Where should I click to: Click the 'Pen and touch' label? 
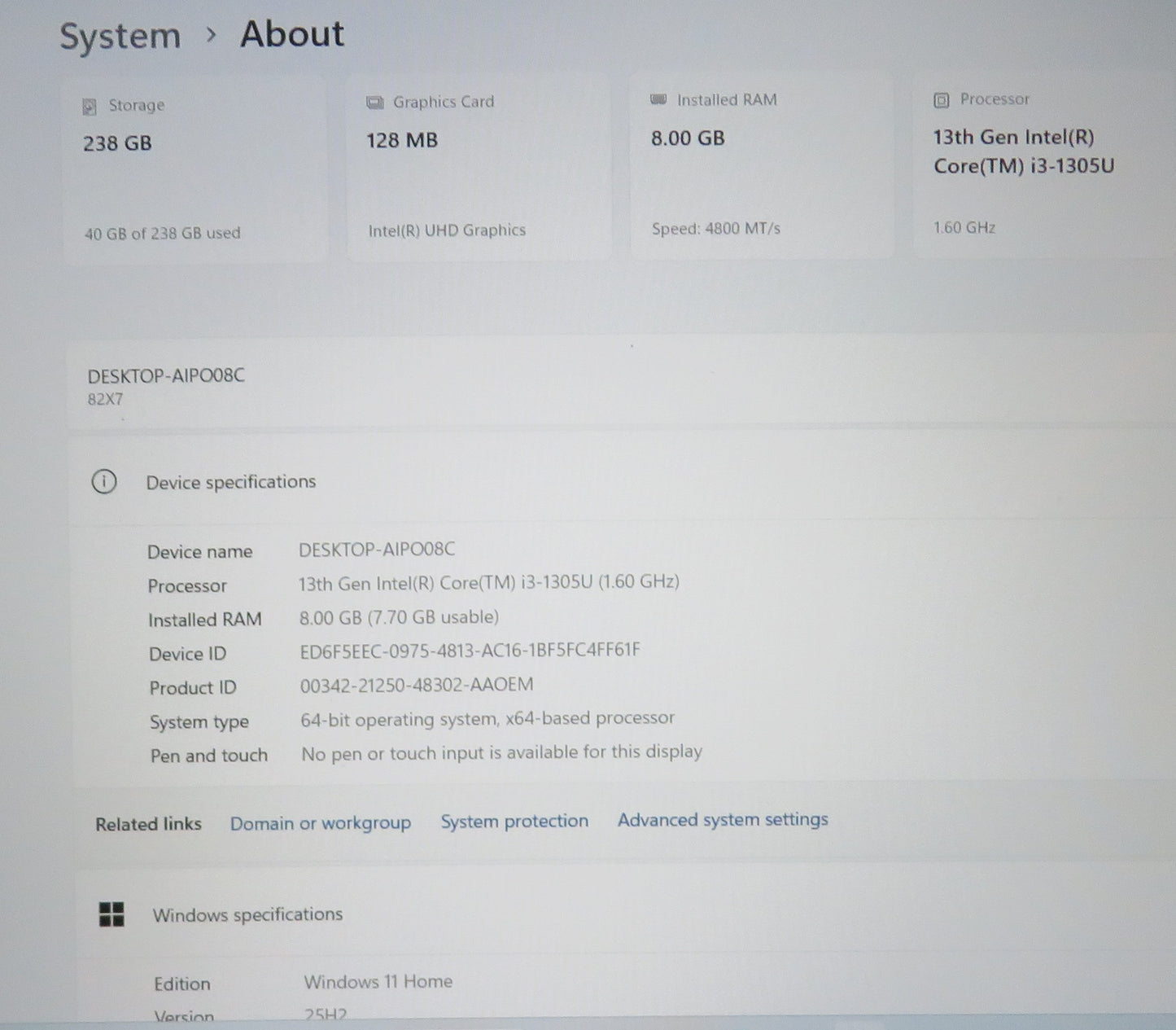209,756
